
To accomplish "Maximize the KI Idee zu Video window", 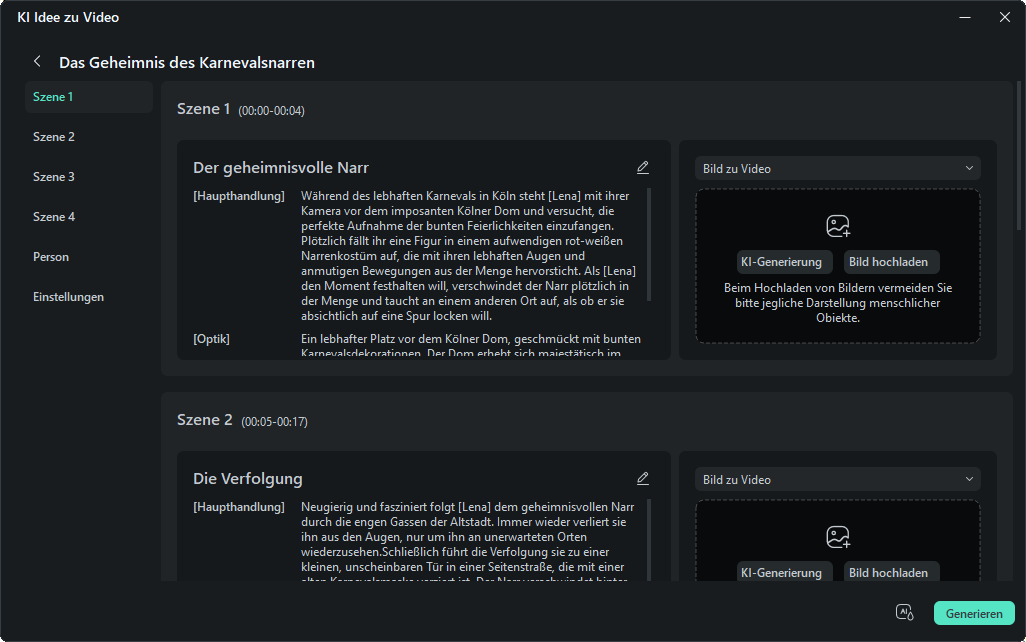I will point(964,17).
